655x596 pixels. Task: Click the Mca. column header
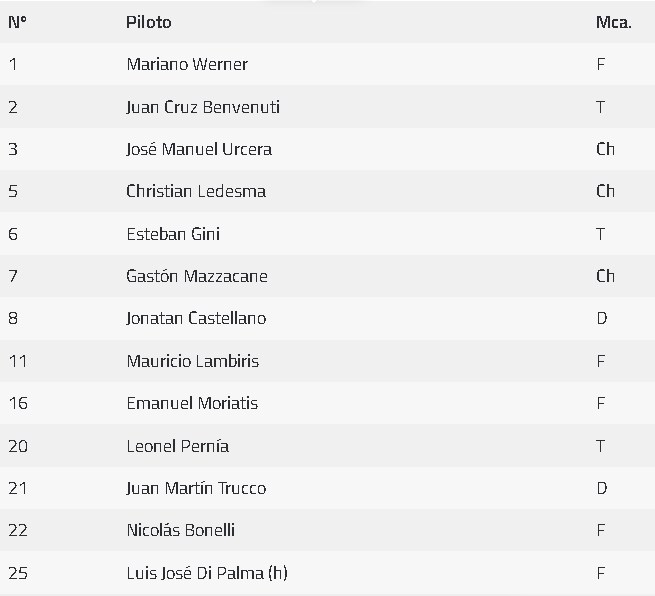[613, 22]
